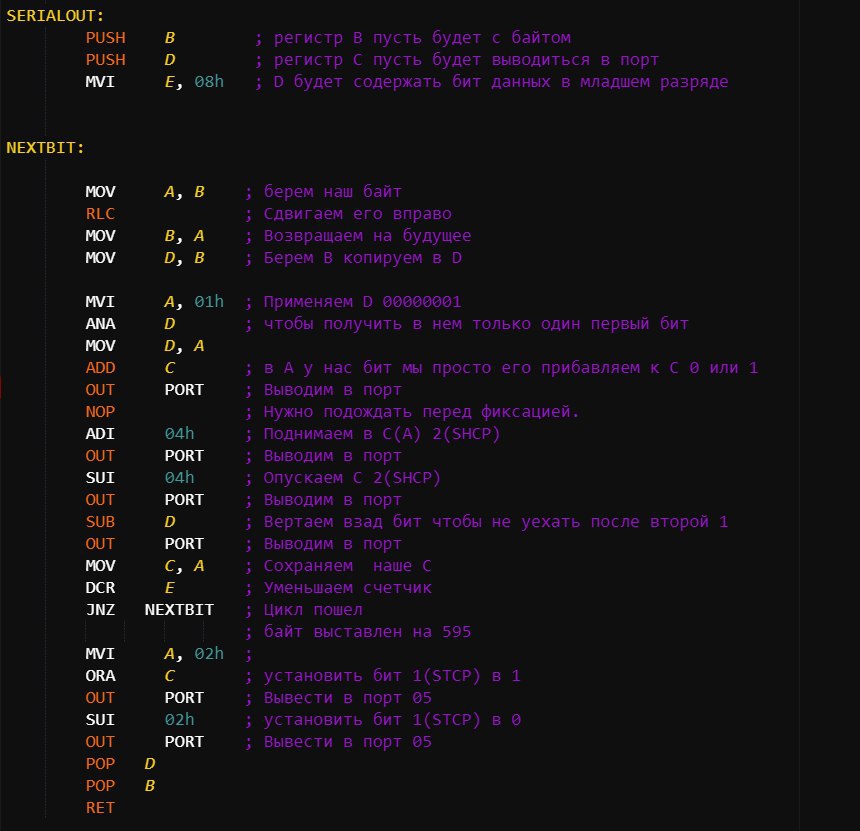
Task: Click comment 'Уменьшаем счетчик'
Action: pos(348,587)
